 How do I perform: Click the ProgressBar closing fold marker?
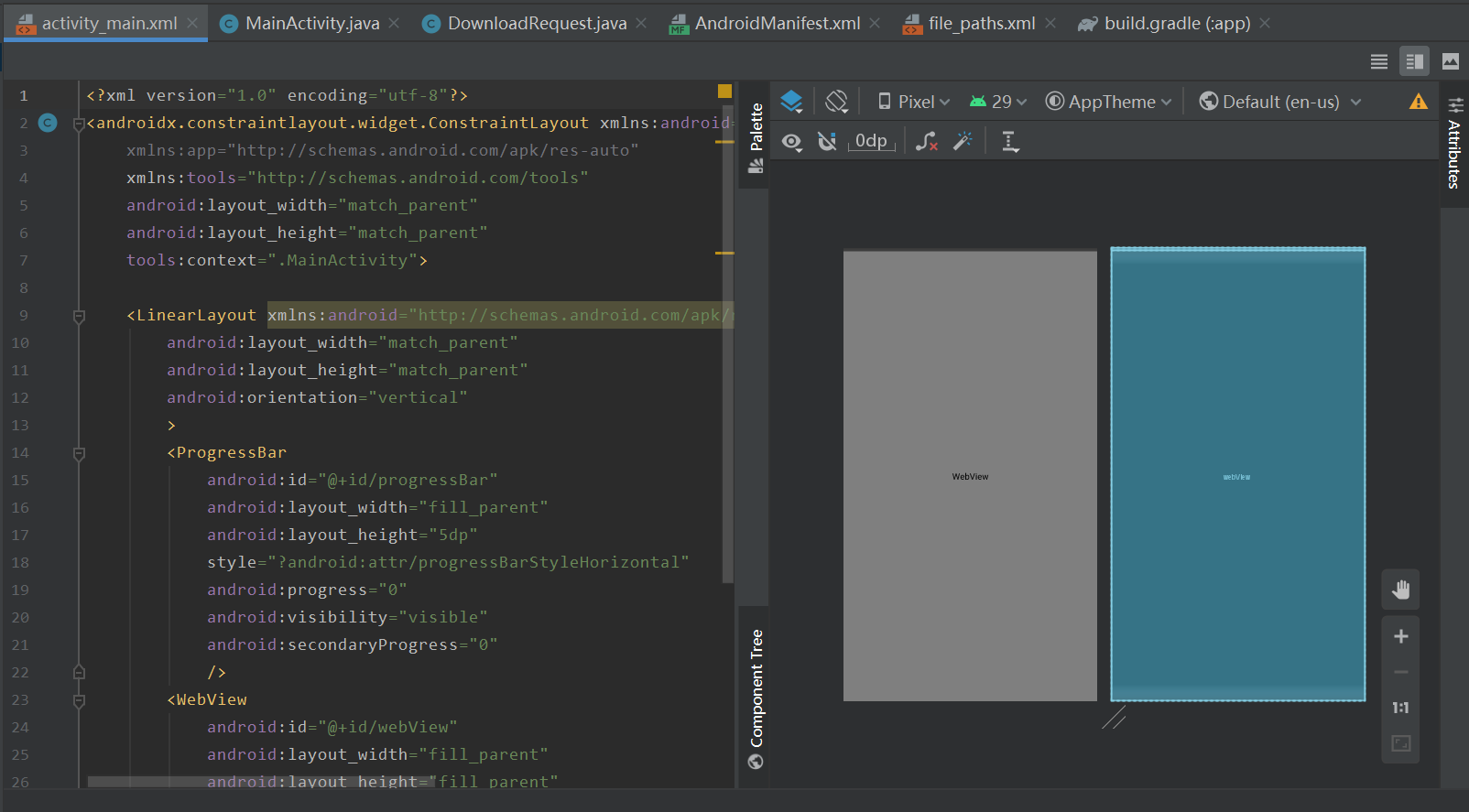click(x=79, y=672)
